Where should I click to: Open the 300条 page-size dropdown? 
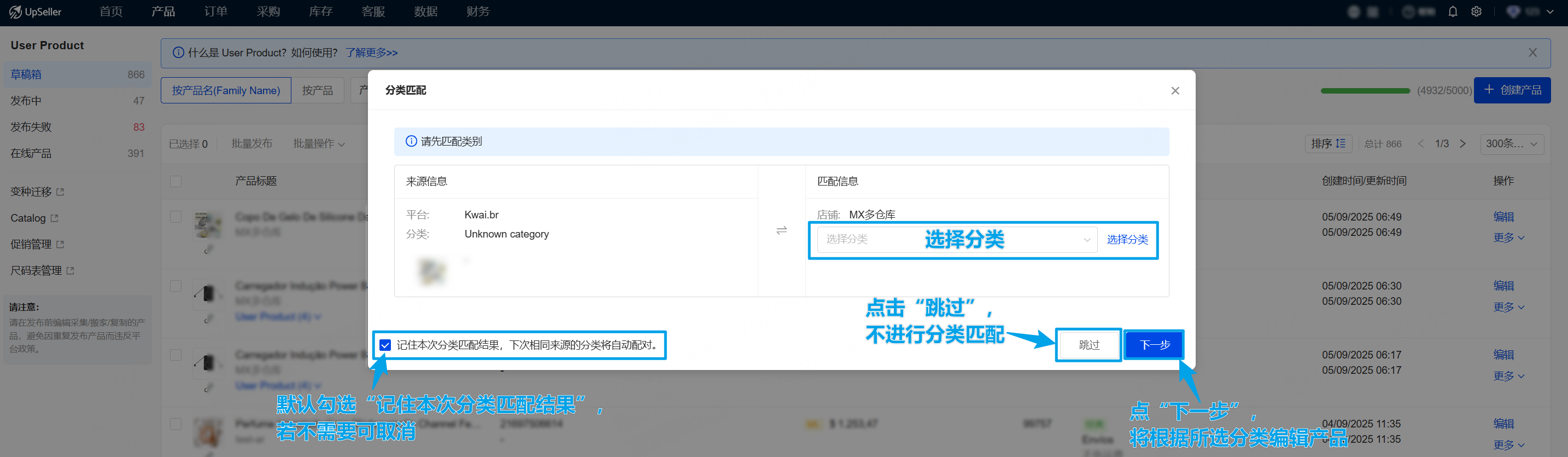1511,144
